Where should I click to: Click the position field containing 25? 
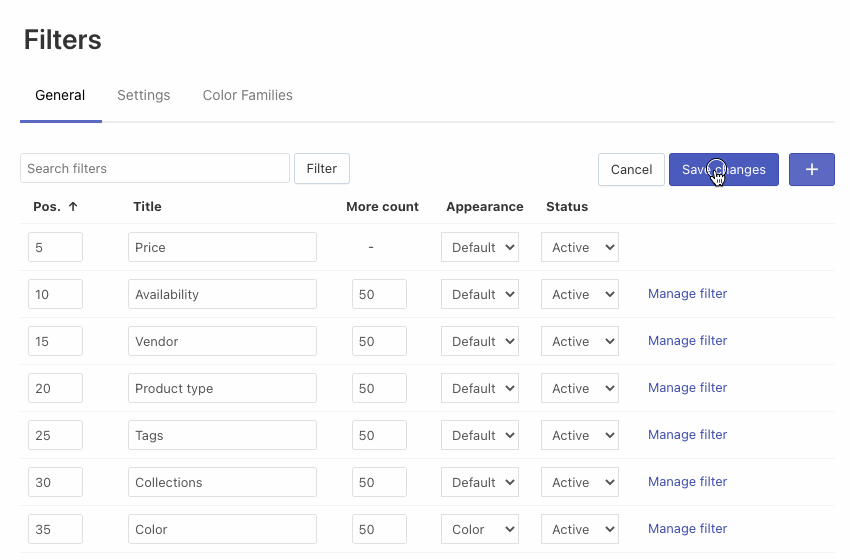pyautogui.click(x=55, y=435)
